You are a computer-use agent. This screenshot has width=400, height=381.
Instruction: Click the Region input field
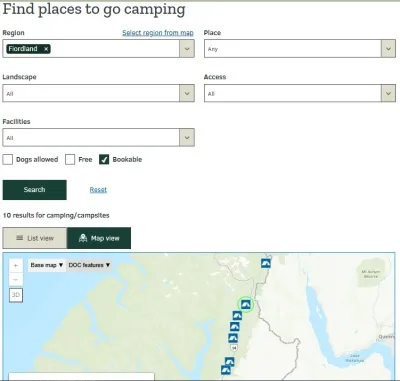(98, 49)
